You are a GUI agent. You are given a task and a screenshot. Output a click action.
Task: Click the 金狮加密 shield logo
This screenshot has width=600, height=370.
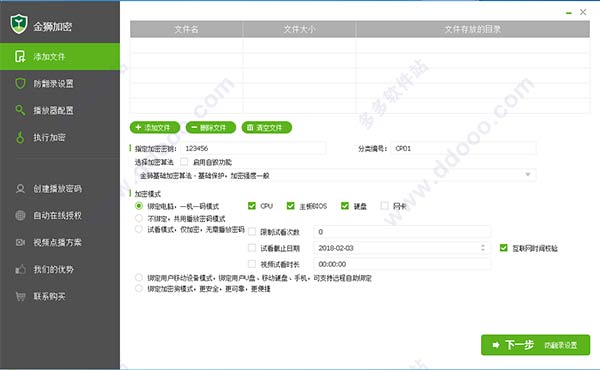tap(19, 24)
